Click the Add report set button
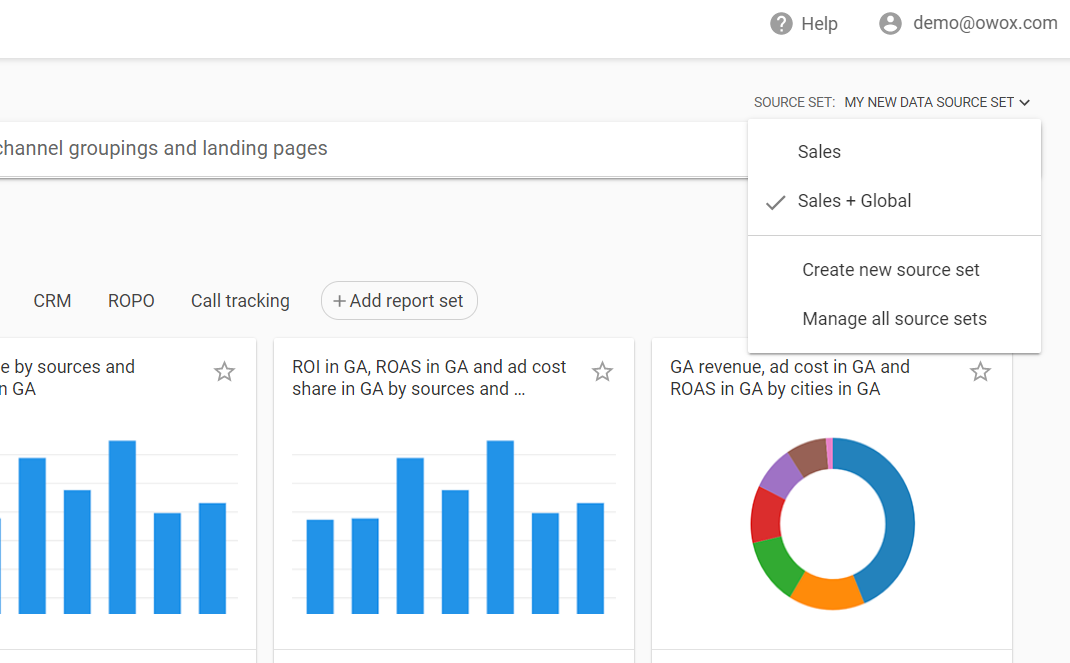 tap(399, 301)
